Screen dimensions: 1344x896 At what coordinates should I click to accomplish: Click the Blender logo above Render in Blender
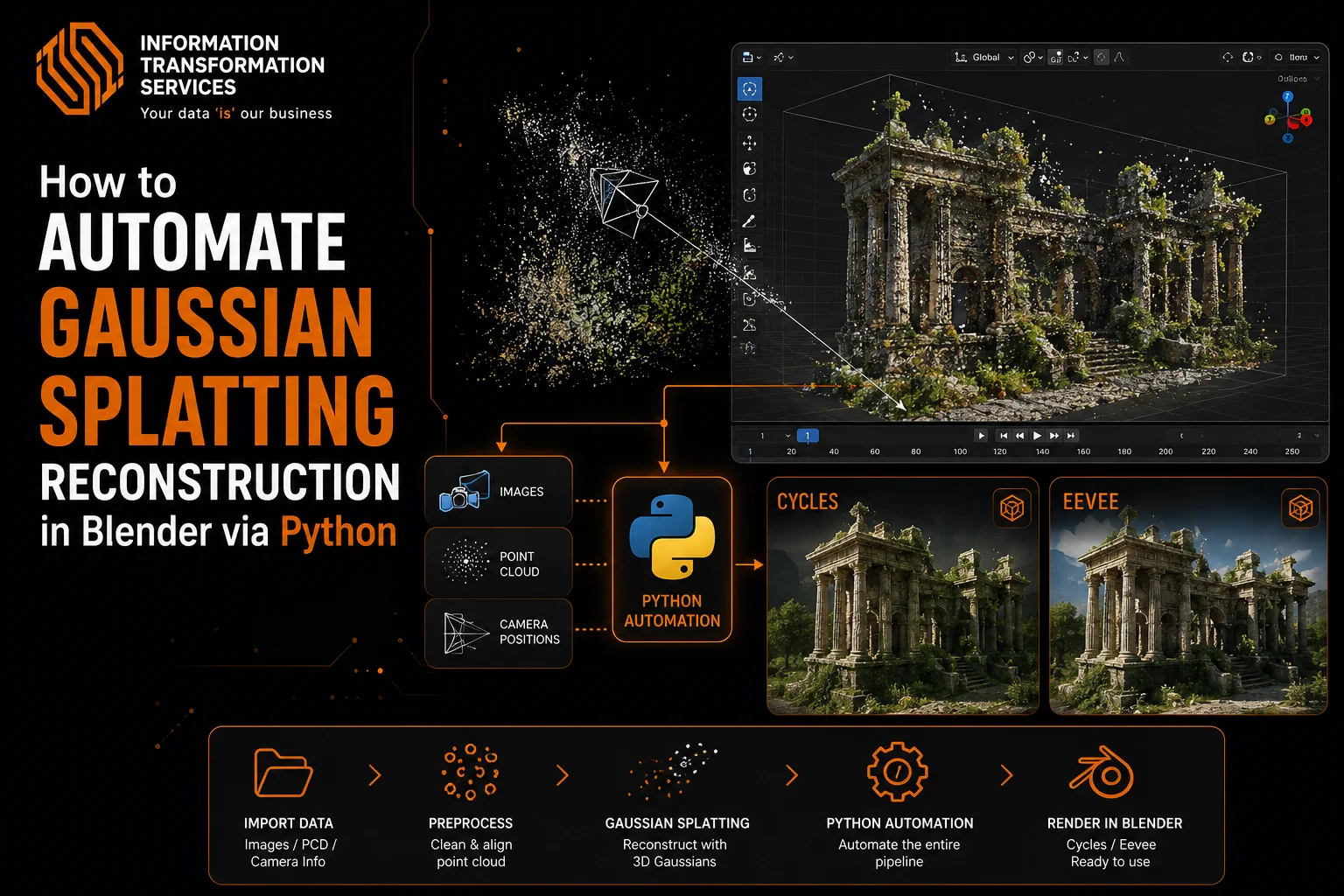[x=1102, y=773]
